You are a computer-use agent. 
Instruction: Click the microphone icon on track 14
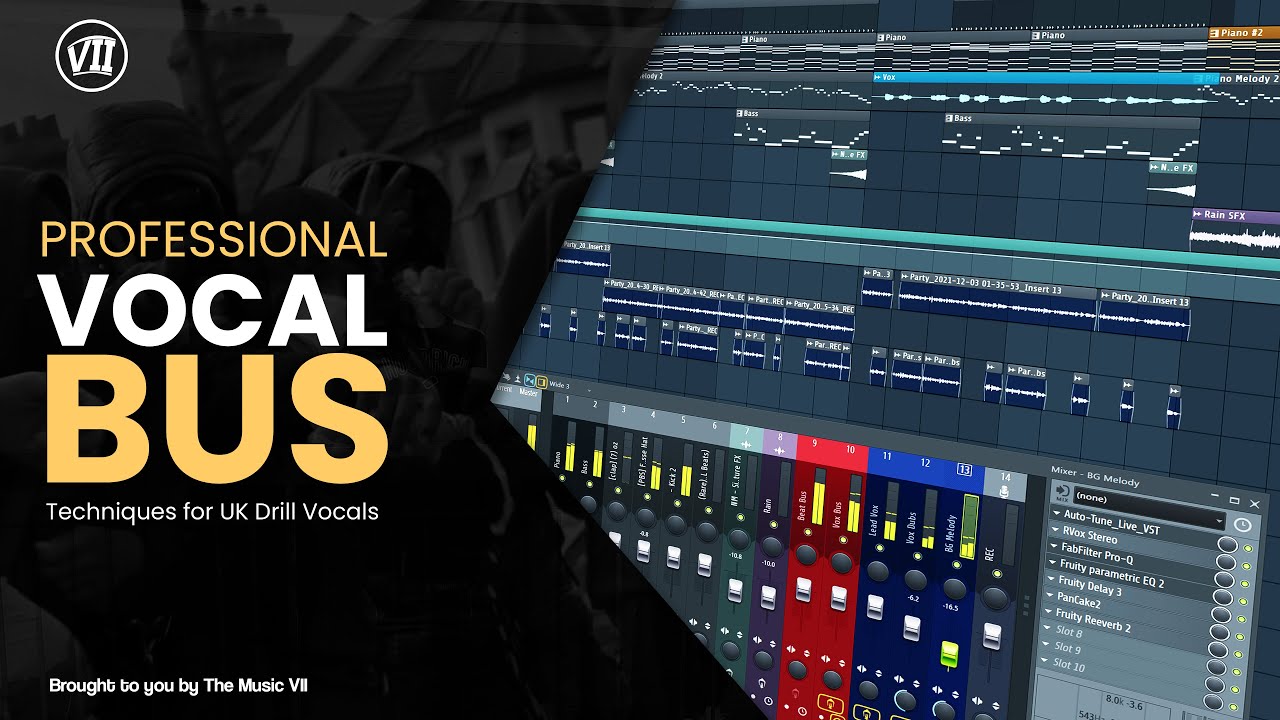tap(1004, 491)
